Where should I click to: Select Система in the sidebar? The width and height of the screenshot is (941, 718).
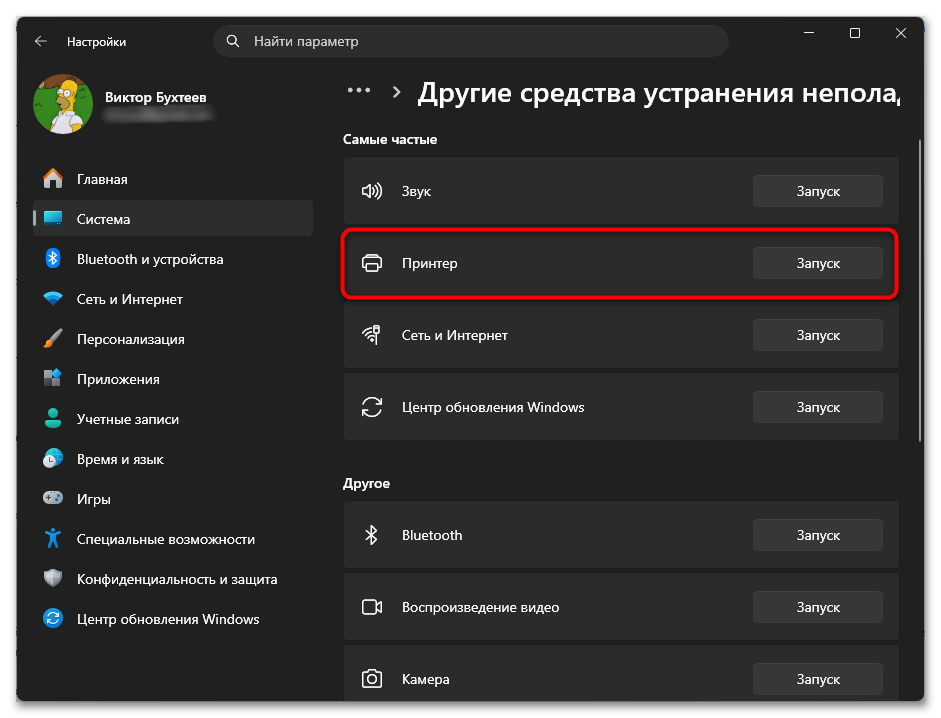173,219
